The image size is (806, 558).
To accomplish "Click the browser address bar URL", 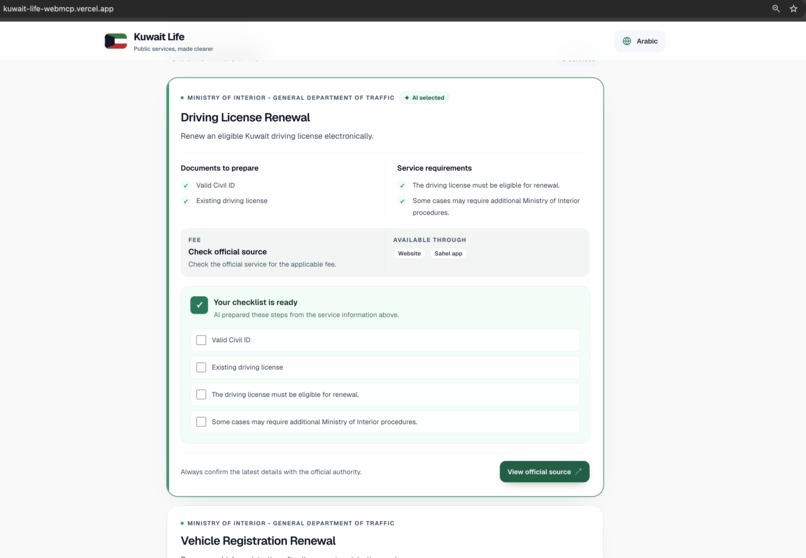I will point(58,9).
